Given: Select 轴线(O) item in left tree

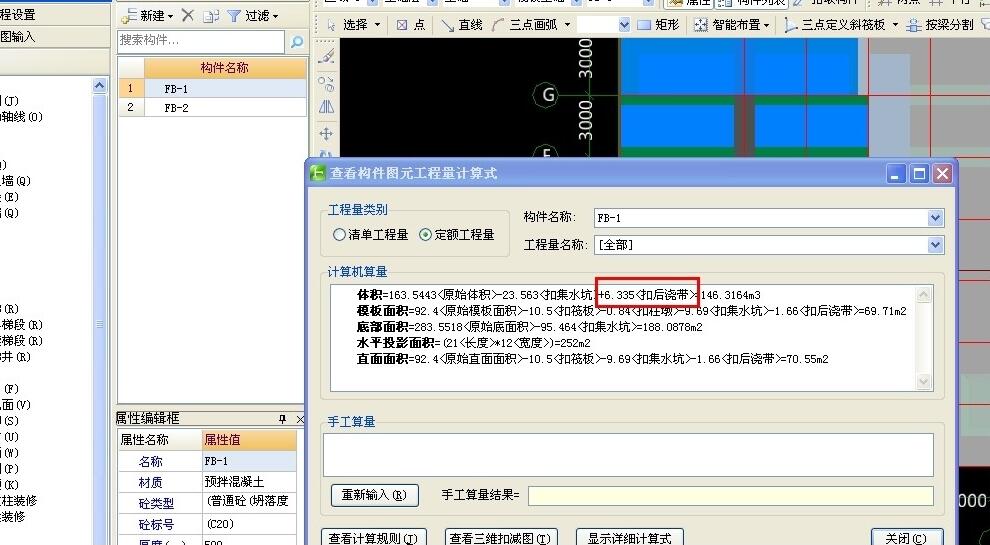Looking at the screenshot, I should 21,117.
